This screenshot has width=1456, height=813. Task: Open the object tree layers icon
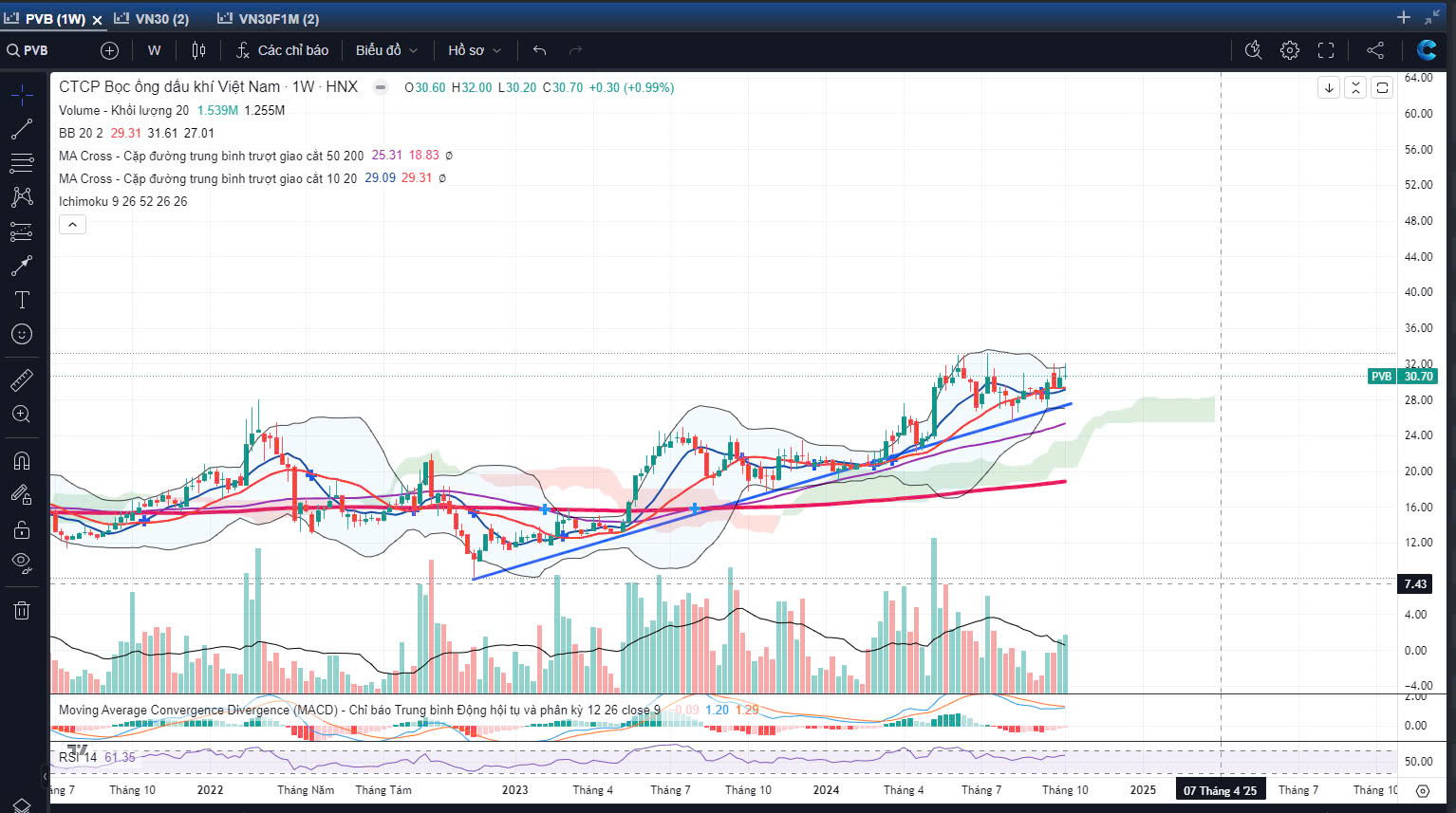(22, 804)
